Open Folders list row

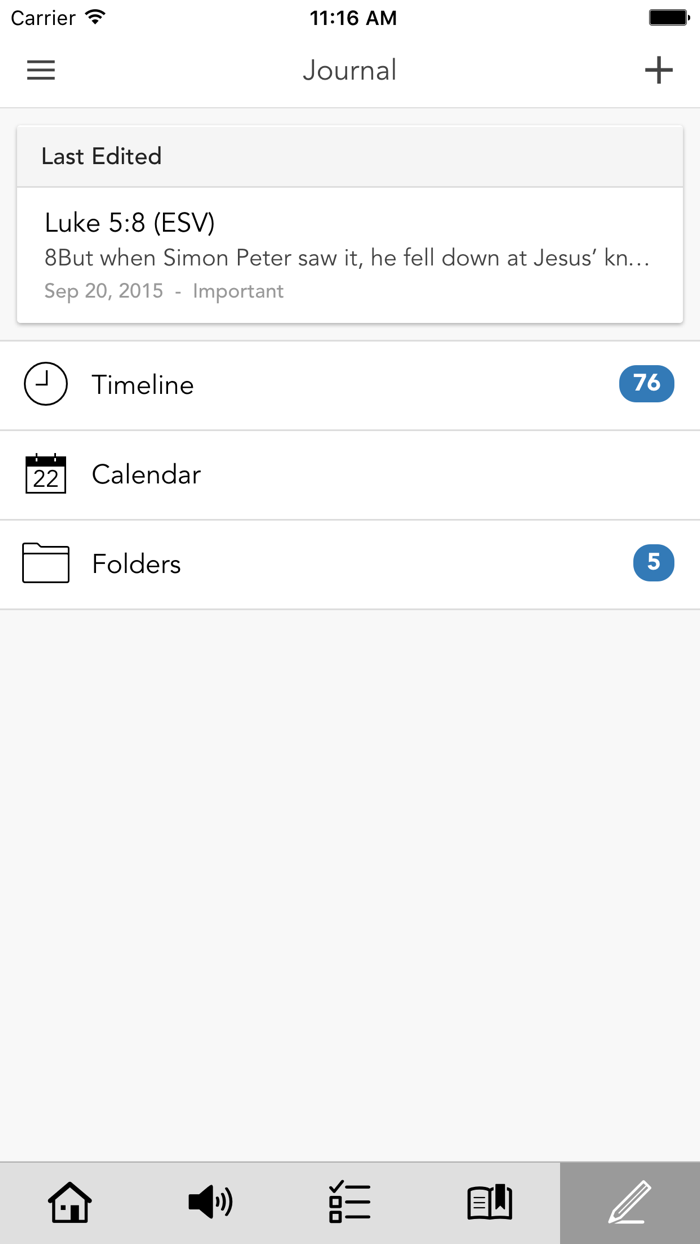(136, 563)
